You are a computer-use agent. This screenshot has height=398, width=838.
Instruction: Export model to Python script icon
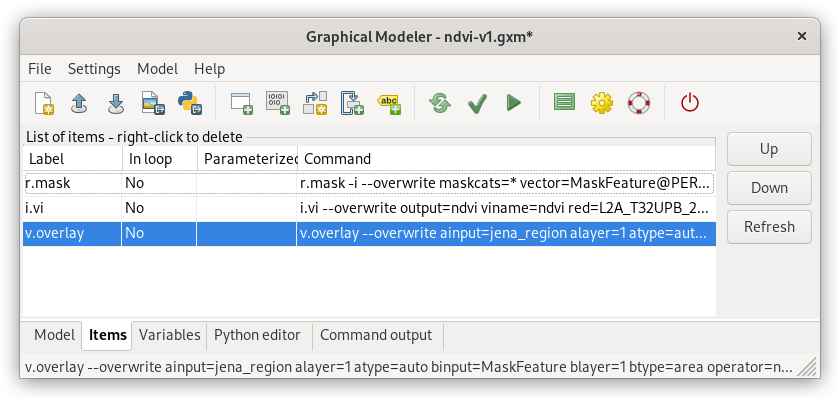coord(189,103)
